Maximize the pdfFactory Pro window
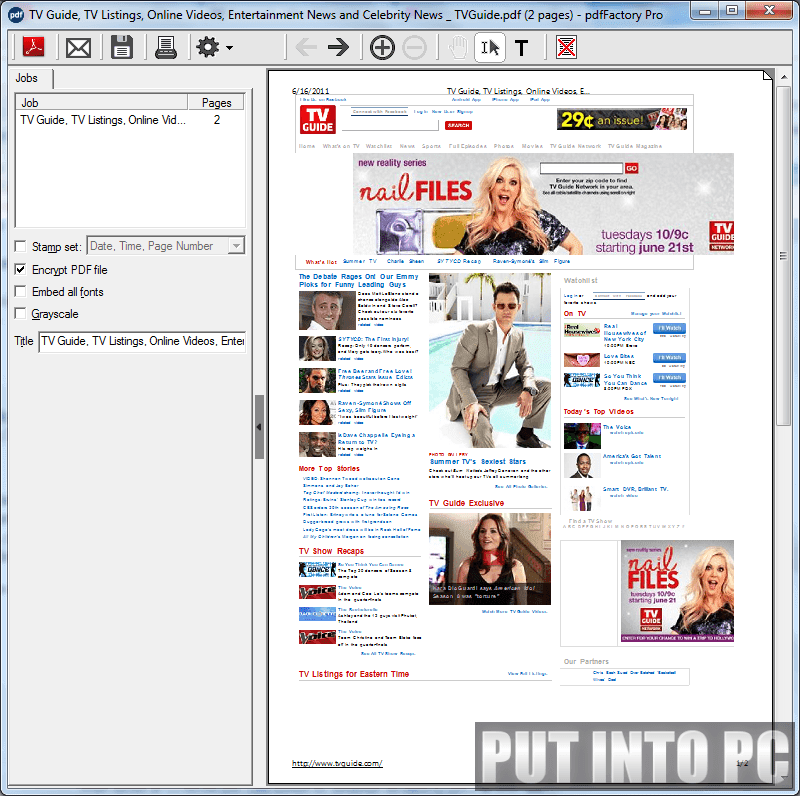Viewport: 800px width, 796px height. click(732, 11)
